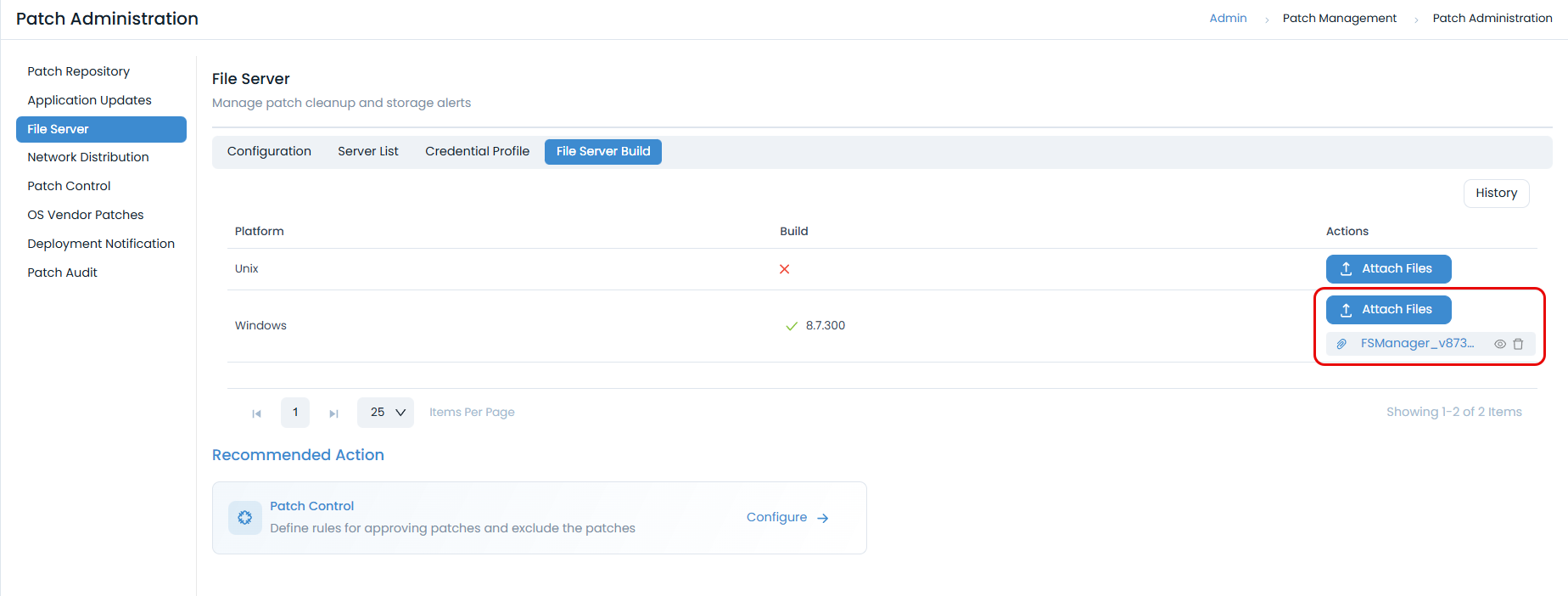Click the Patch Control gear icon
The width and height of the screenshot is (1568, 596).
click(244, 518)
